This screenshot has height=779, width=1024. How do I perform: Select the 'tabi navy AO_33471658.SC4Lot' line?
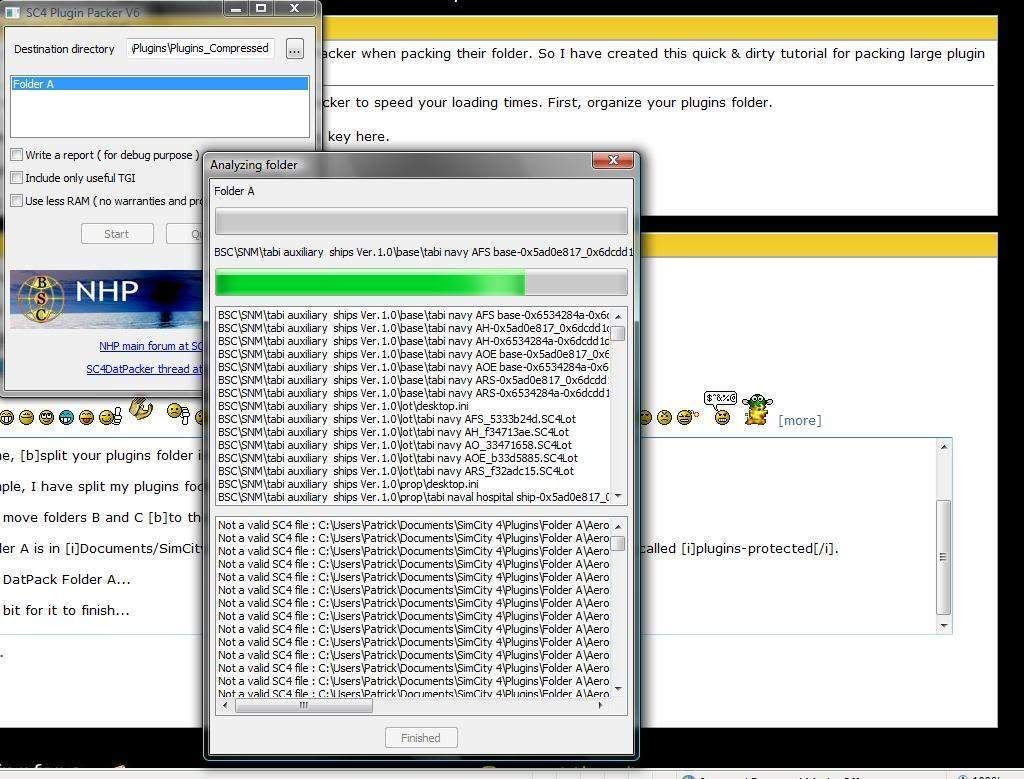[x=413, y=445]
